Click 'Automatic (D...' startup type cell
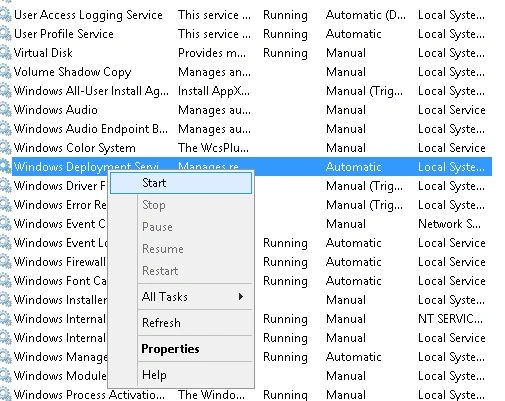This screenshot has width=505, height=401. click(366, 15)
